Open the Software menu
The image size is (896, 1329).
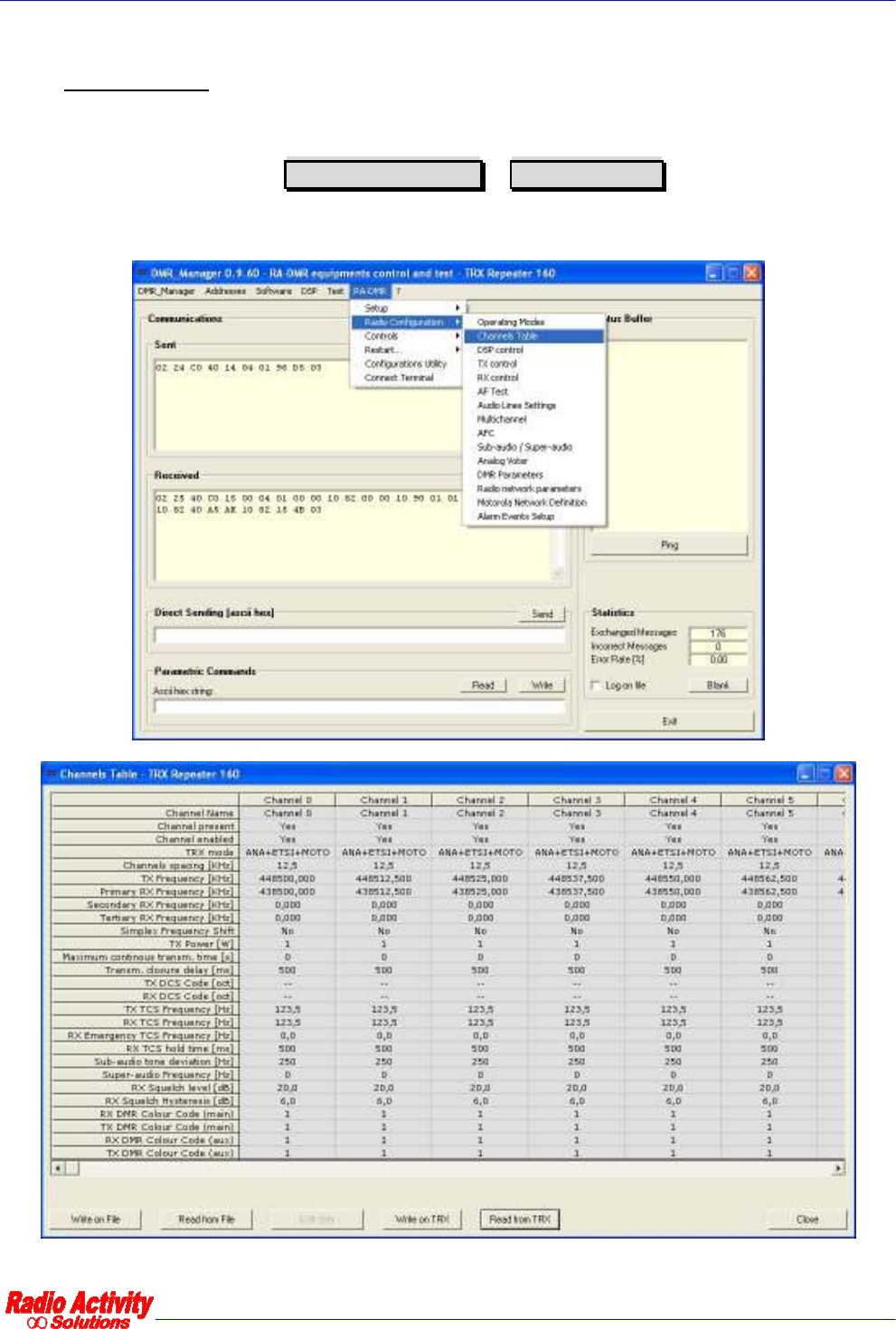point(273,291)
